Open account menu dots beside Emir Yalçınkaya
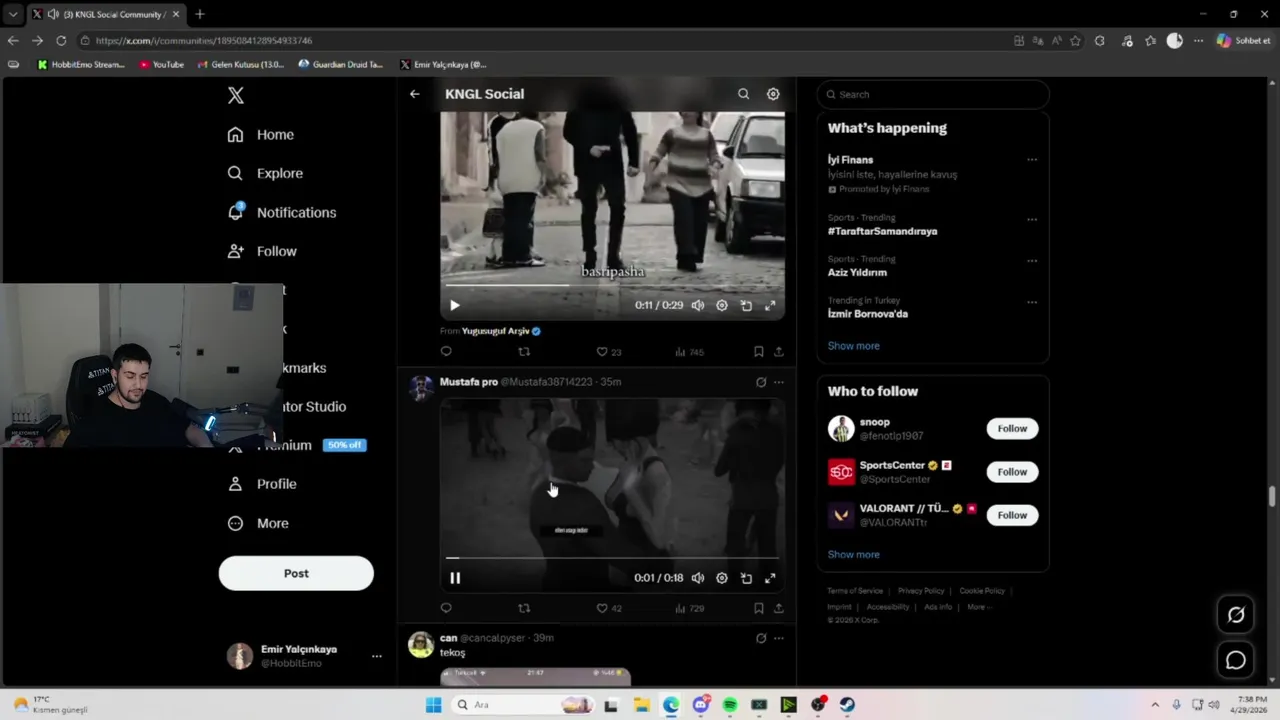Viewport: 1280px width, 720px height. 376,656
